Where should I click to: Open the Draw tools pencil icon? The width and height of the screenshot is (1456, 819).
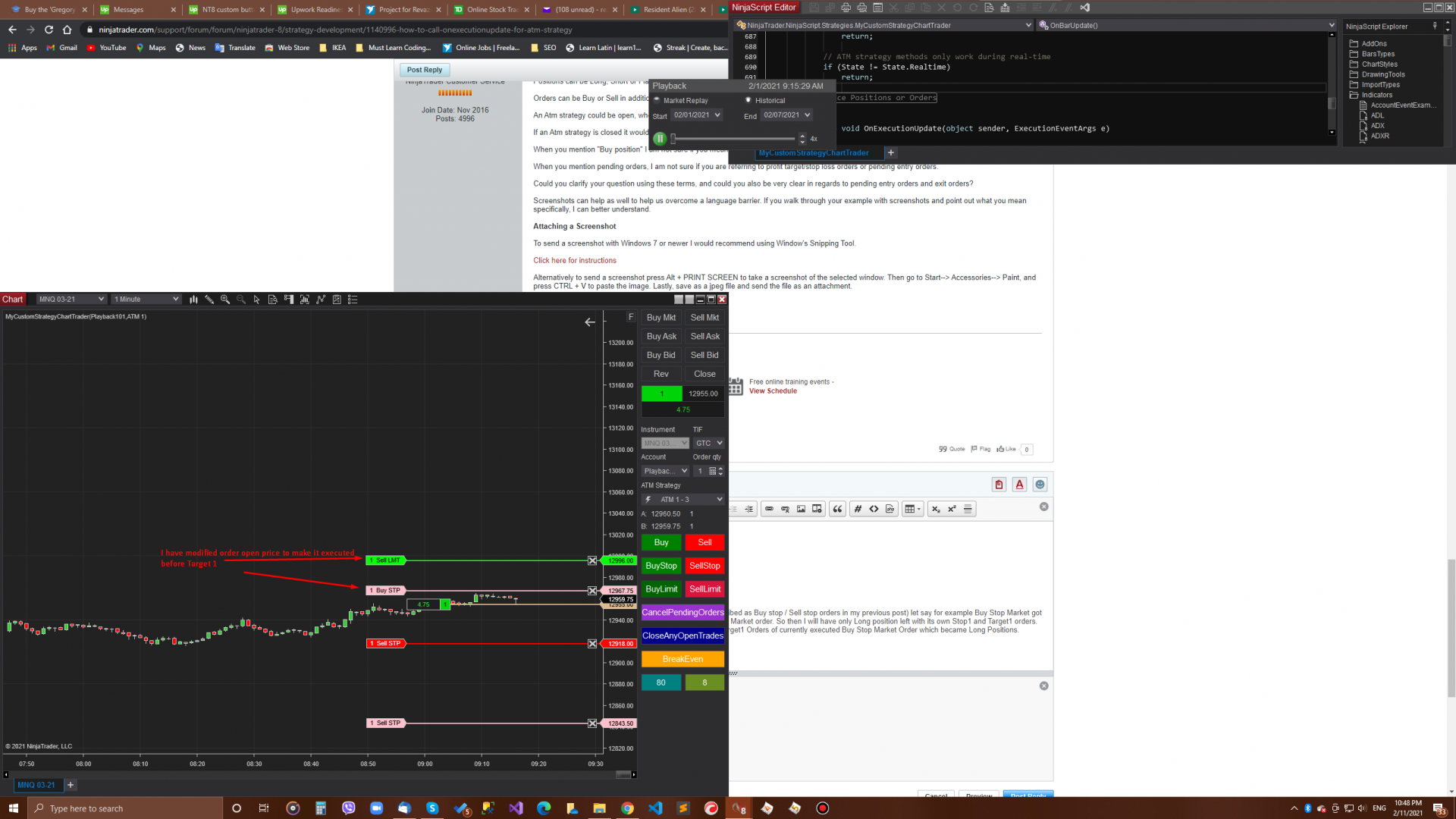[x=209, y=300]
